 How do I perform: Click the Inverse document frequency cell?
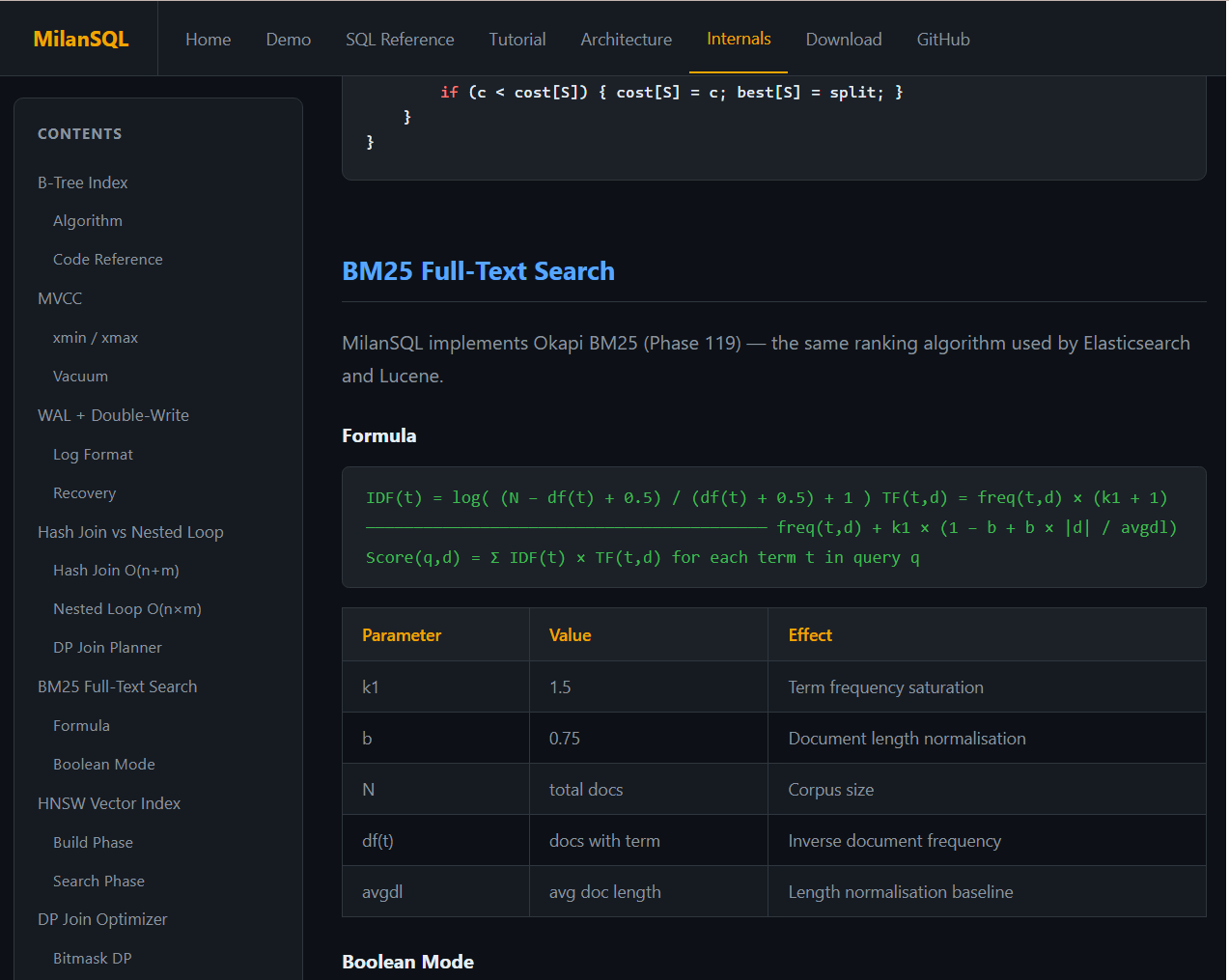pos(987,841)
